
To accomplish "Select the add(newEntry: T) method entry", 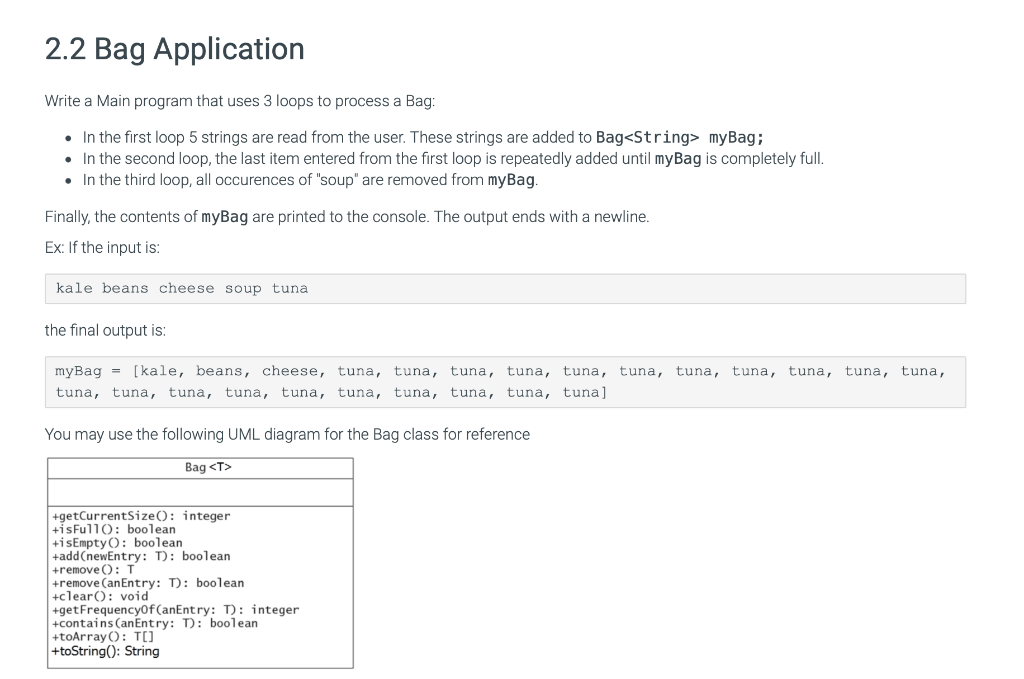I will click(x=137, y=555).
